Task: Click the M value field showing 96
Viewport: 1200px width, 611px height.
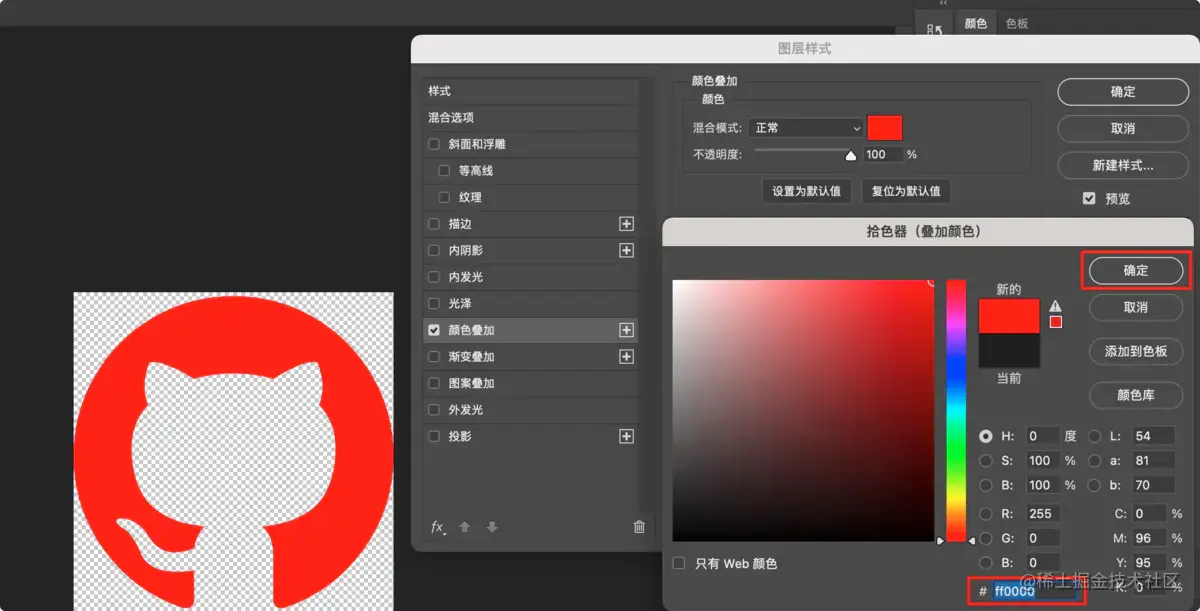Action: point(1149,538)
